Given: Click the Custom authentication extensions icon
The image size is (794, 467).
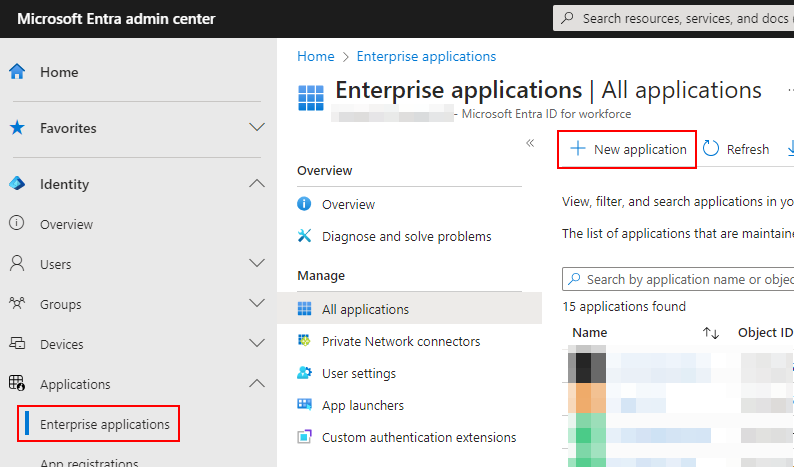Looking at the screenshot, I should (x=304, y=437).
